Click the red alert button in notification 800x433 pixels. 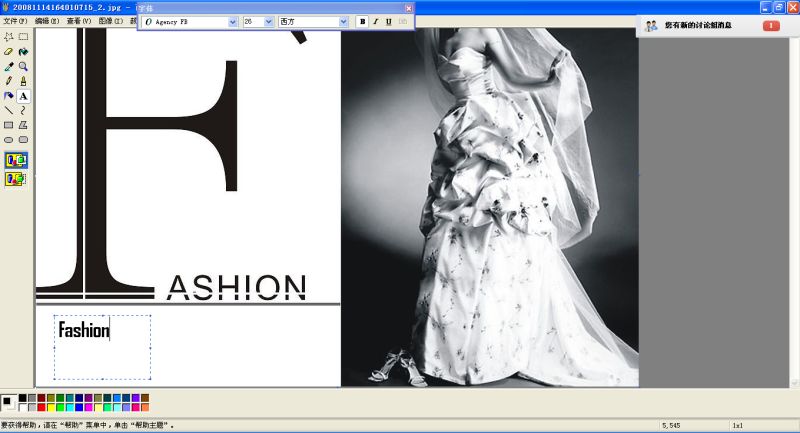771,26
